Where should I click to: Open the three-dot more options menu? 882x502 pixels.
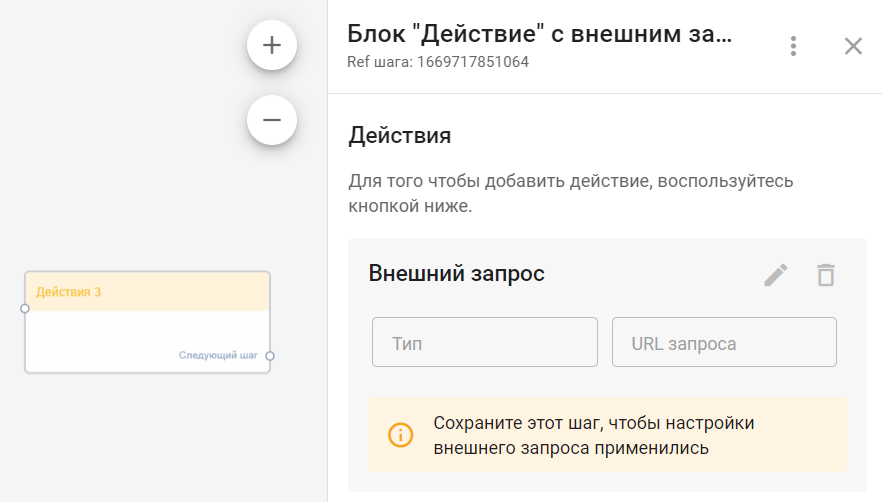793,46
